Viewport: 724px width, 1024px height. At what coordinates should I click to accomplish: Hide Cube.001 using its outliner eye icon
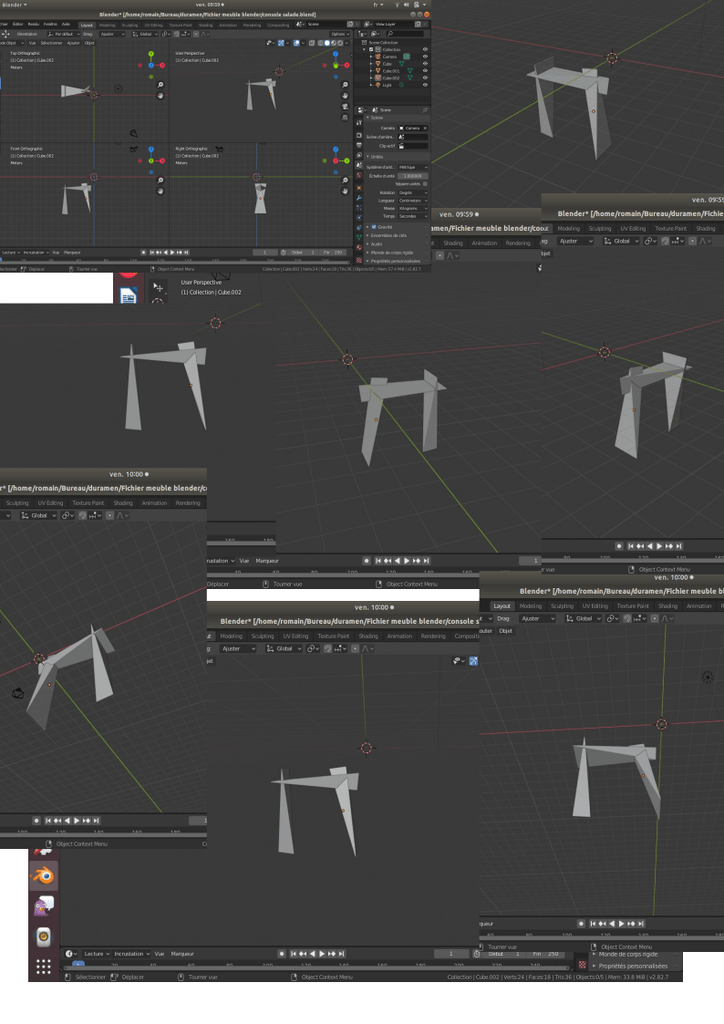click(425, 71)
